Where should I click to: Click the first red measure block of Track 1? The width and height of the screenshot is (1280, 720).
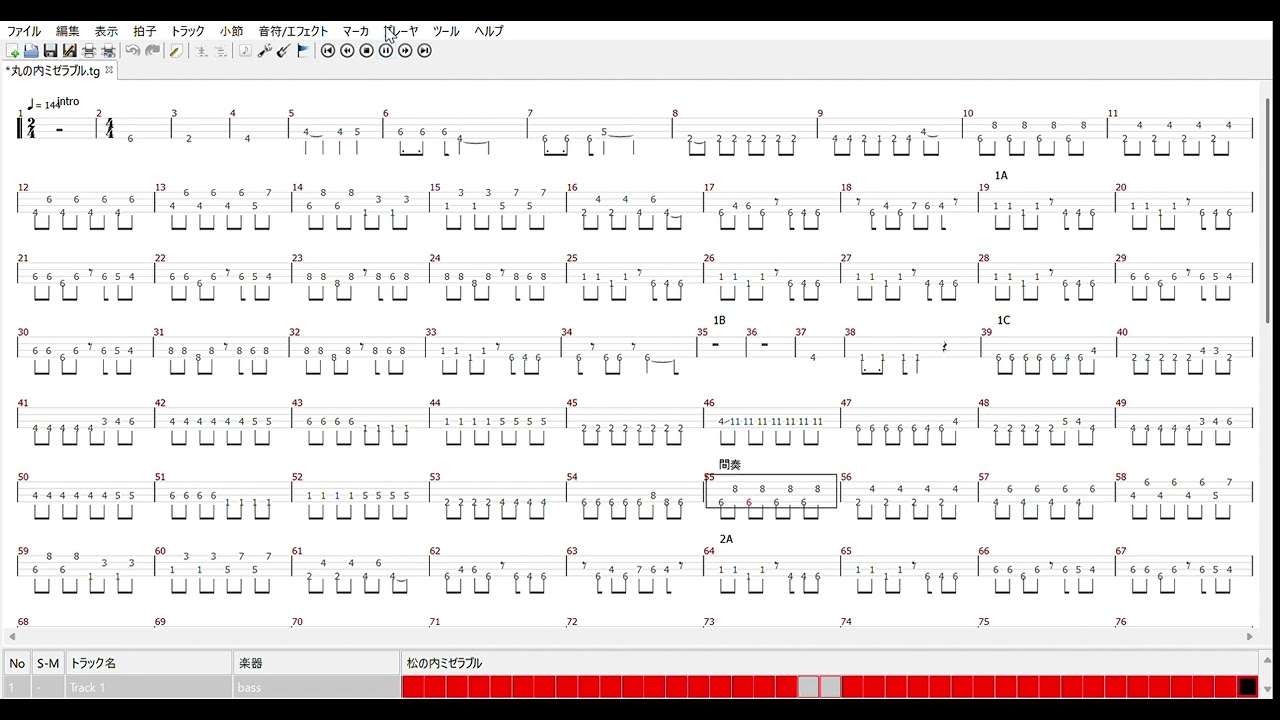tap(412, 687)
